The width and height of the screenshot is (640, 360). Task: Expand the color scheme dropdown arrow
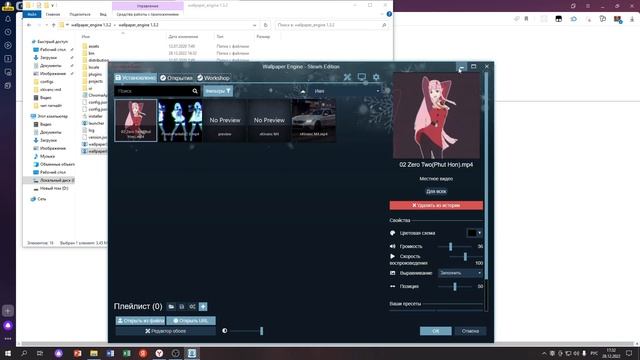point(480,233)
